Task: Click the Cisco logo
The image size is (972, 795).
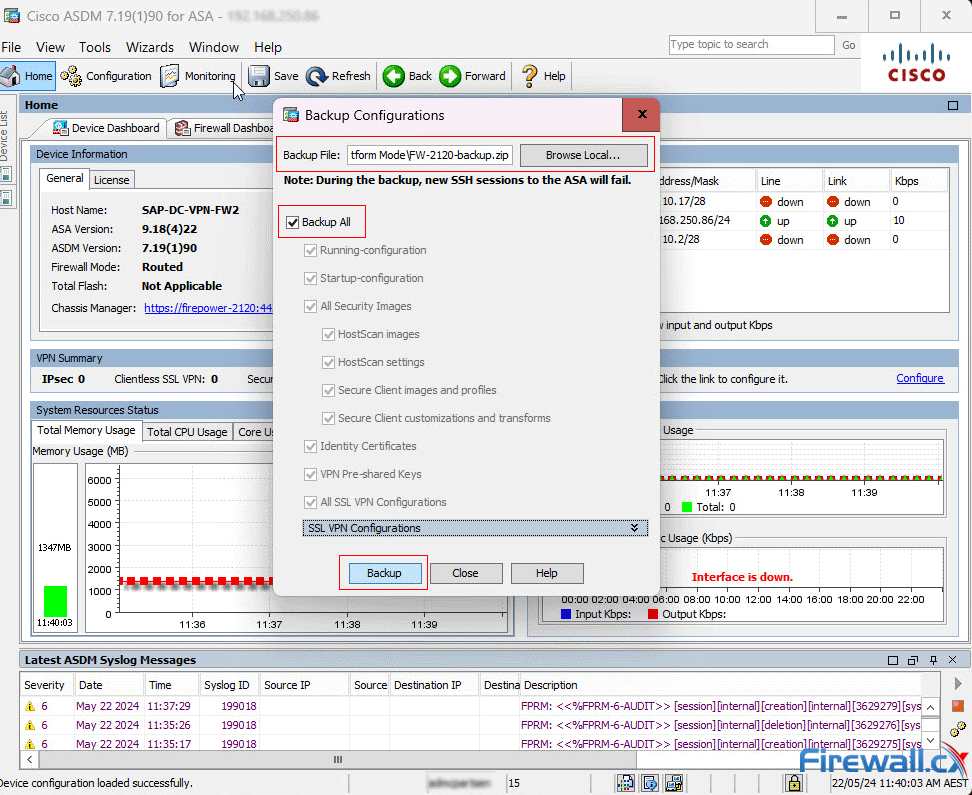Action: click(916, 64)
